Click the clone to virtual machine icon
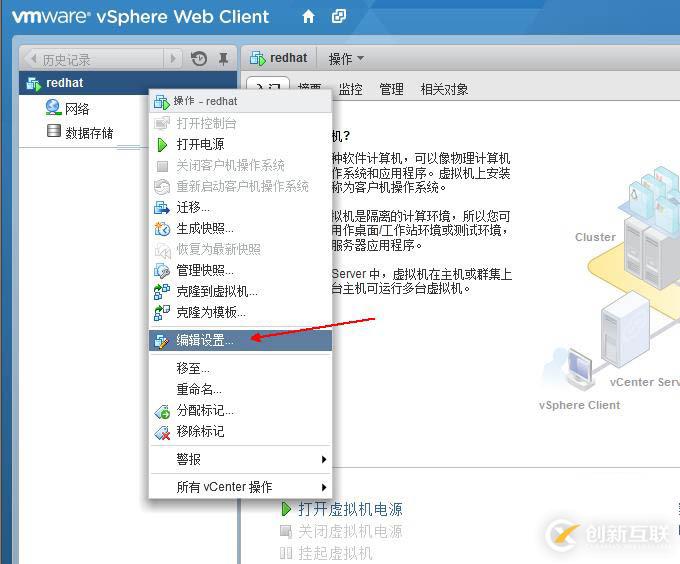Screen dimensions: 680x564 coord(162,291)
